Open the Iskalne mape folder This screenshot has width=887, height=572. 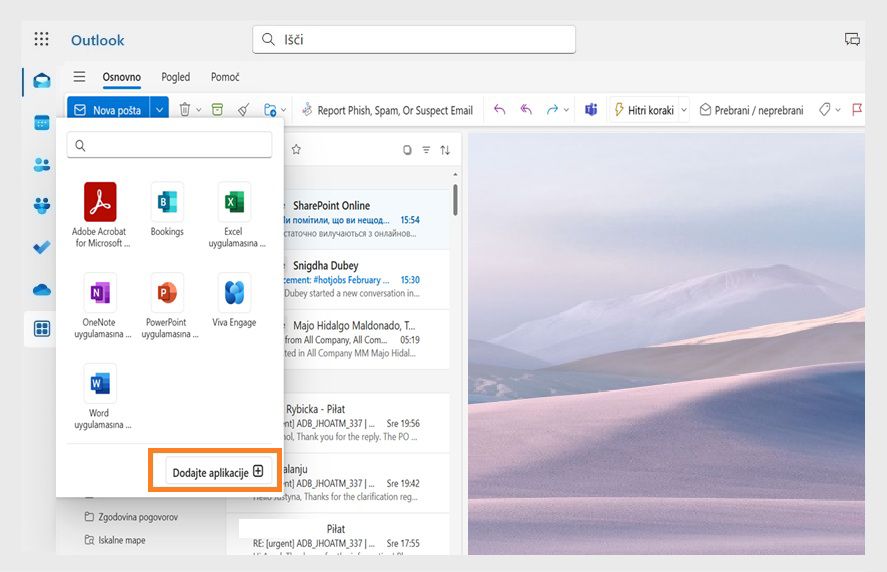tap(115, 540)
